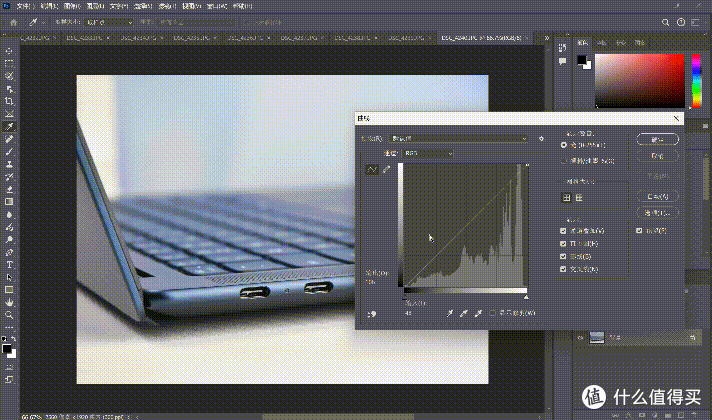Open the Edit menu

48,6
